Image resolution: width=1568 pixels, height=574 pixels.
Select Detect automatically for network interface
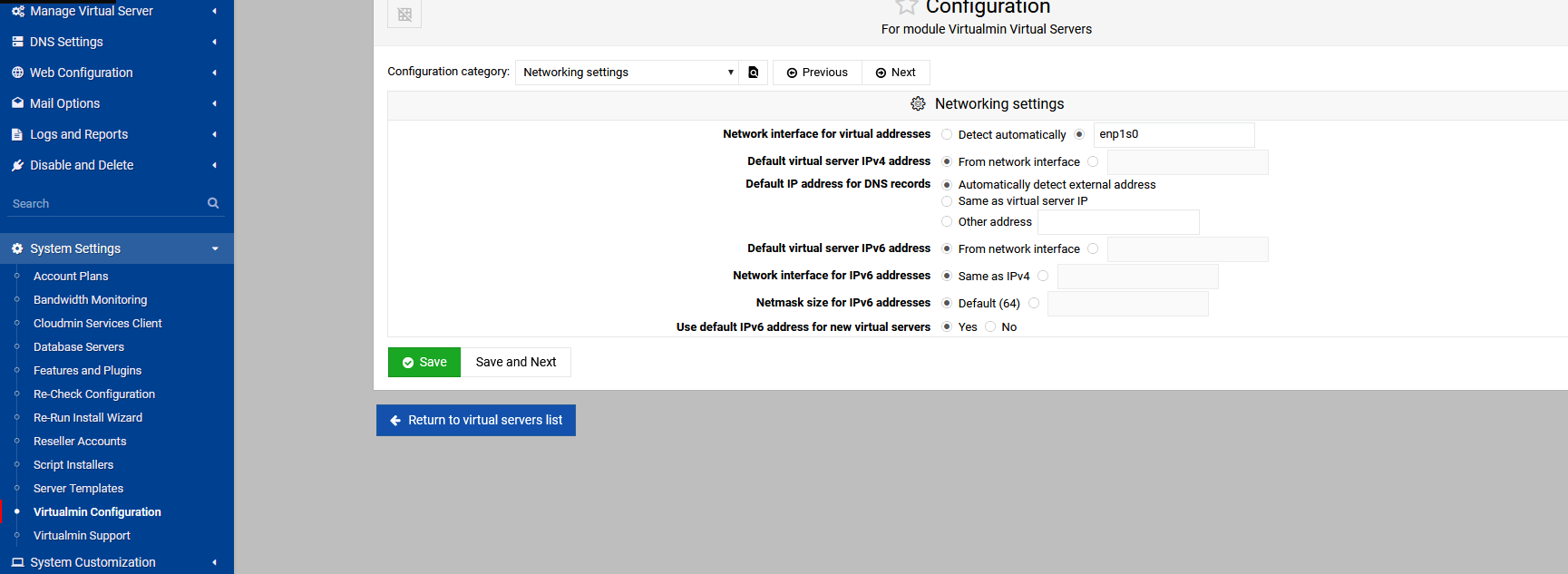coord(947,134)
